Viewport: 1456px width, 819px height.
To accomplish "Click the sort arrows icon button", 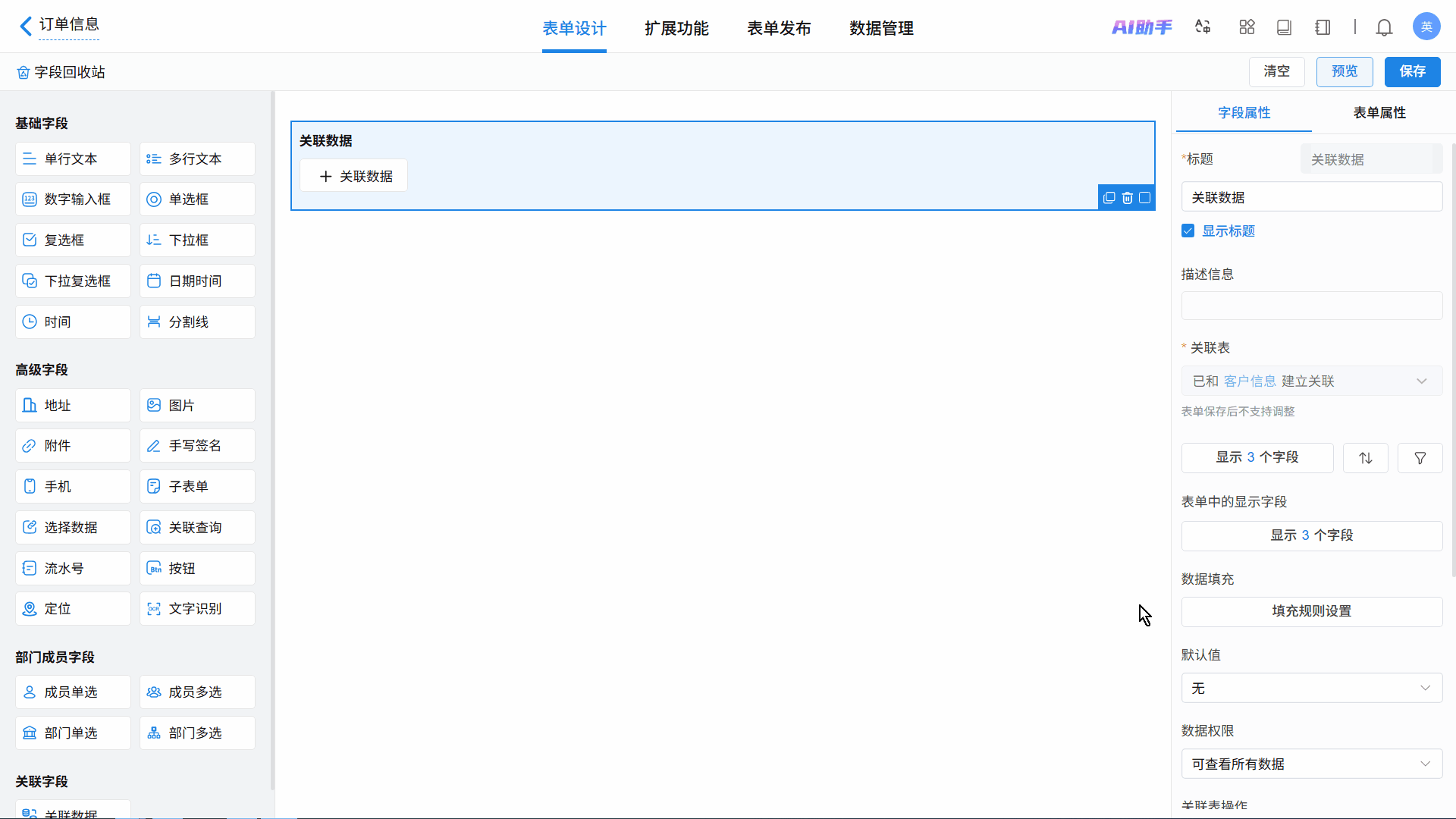I will coord(1365,458).
